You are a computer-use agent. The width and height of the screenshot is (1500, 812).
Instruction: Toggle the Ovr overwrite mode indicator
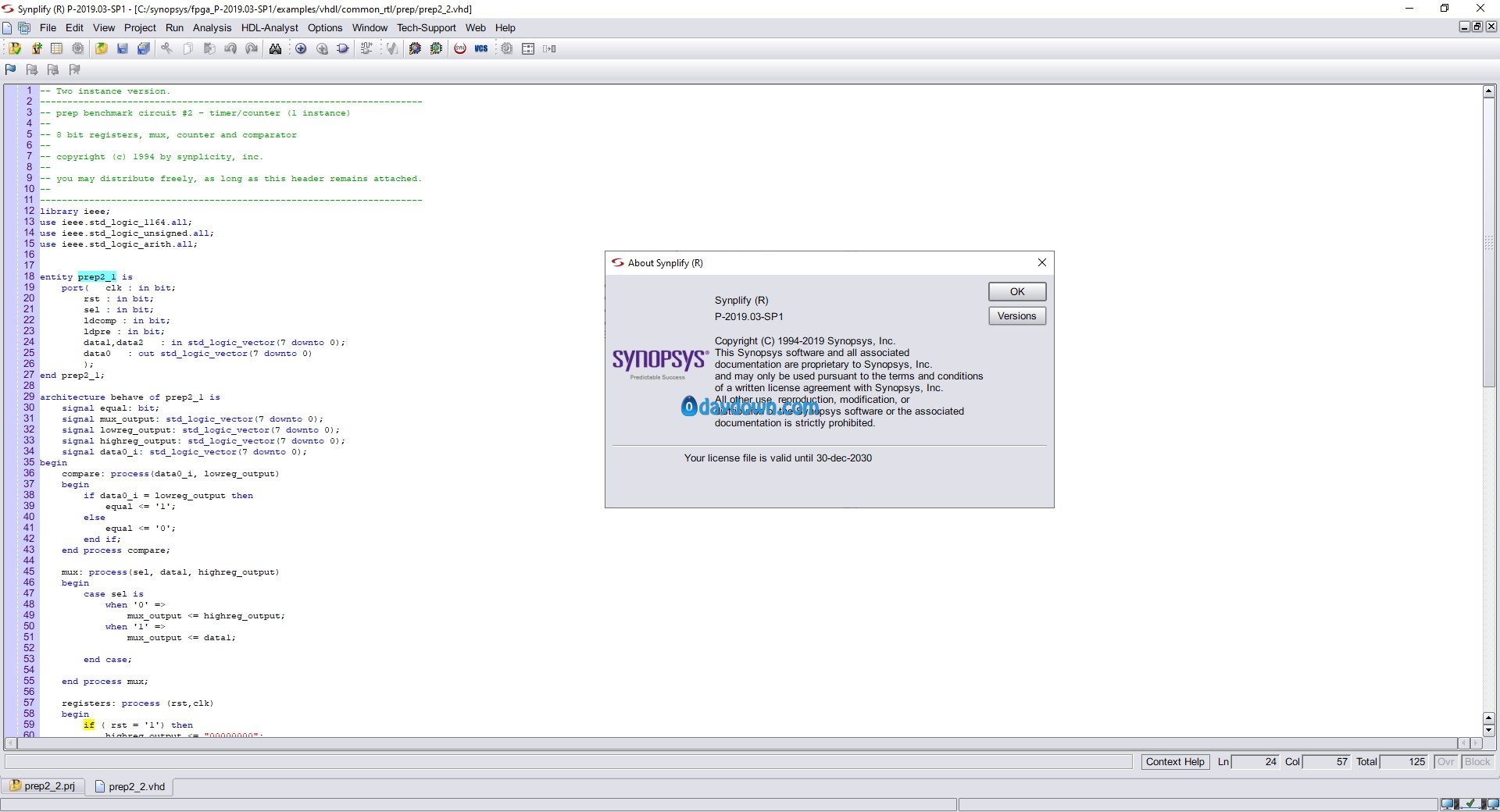[x=1445, y=762]
